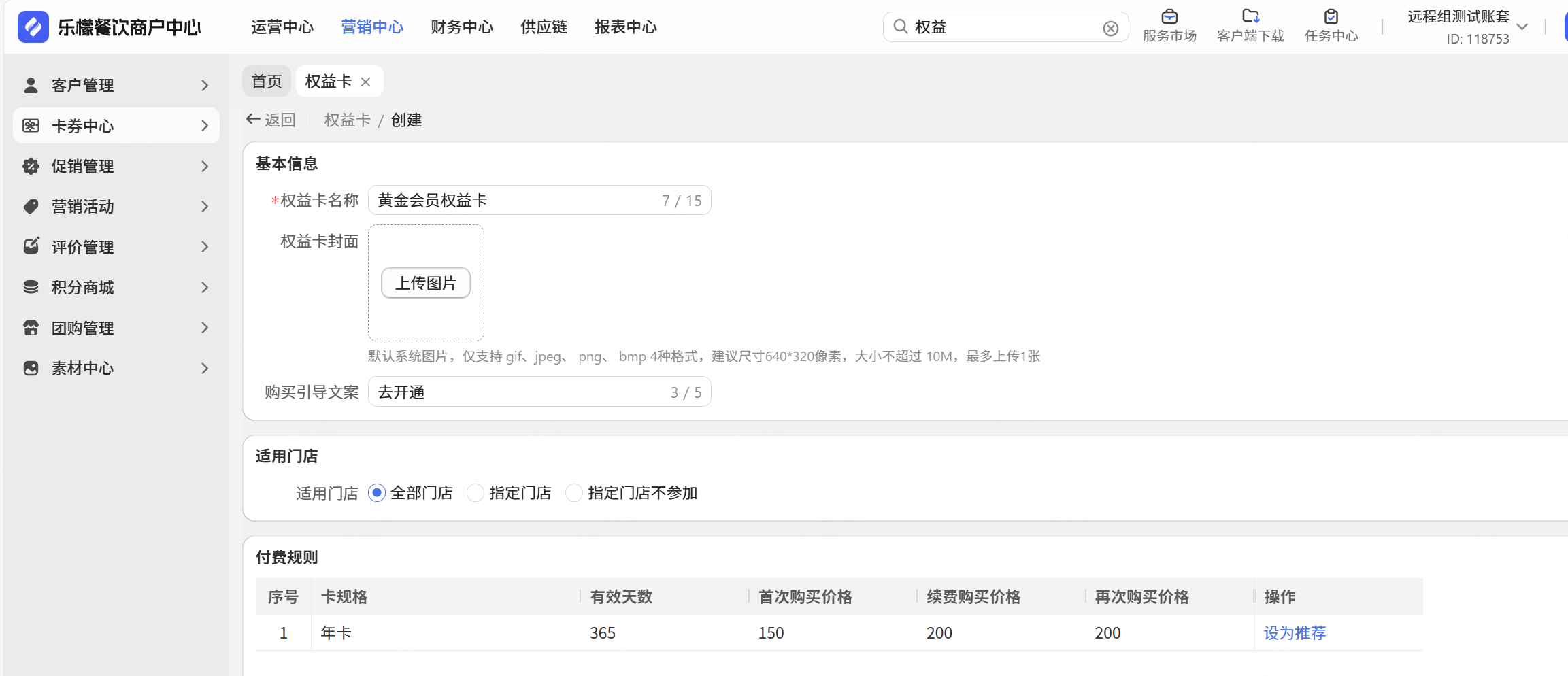Click the 服务市场 icon
This screenshot has width=1568, height=676.
tap(1169, 17)
